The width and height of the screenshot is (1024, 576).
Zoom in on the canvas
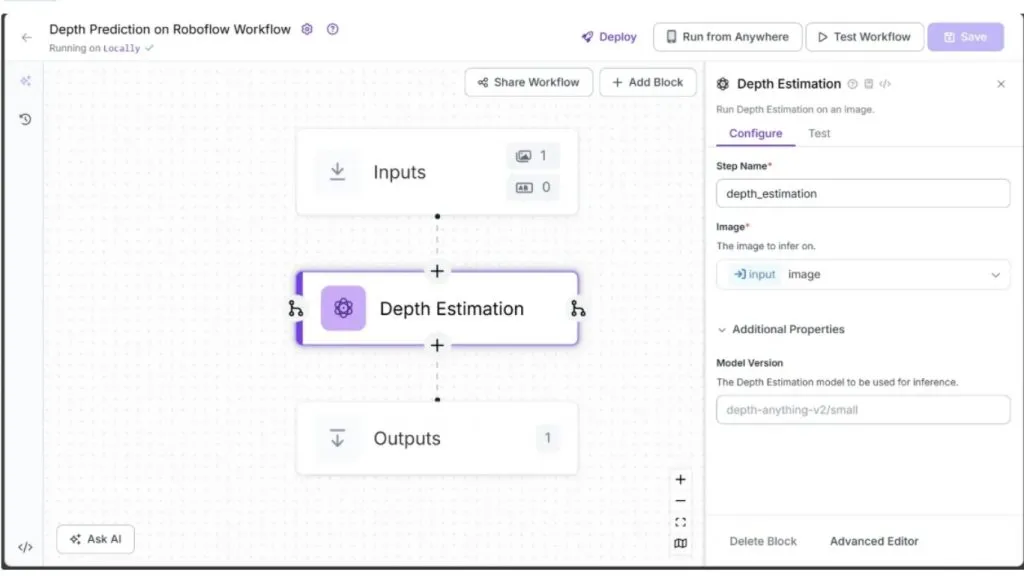click(x=680, y=479)
